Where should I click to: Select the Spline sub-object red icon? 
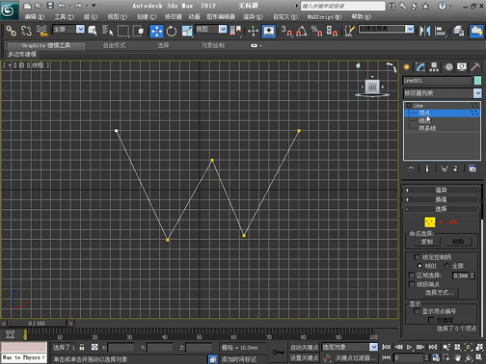(x=453, y=222)
